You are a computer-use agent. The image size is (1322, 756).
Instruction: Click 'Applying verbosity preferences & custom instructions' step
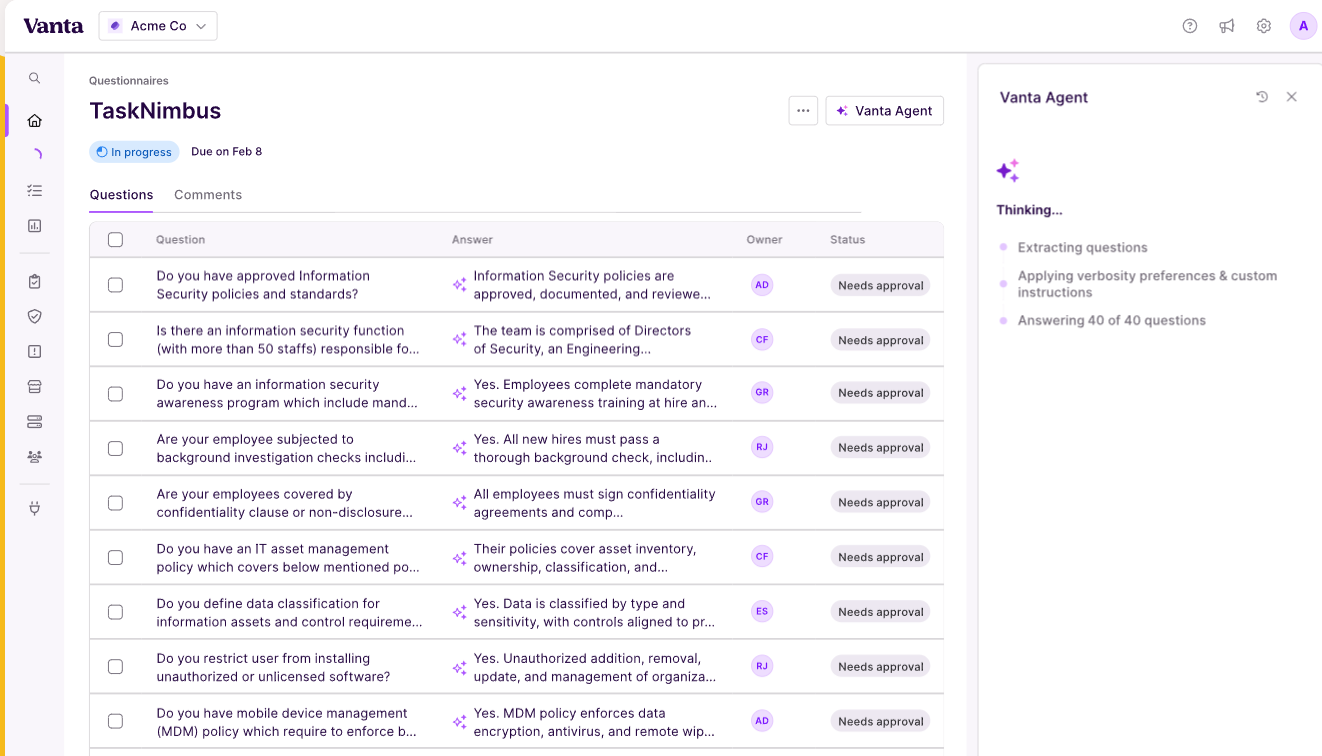pos(1147,284)
